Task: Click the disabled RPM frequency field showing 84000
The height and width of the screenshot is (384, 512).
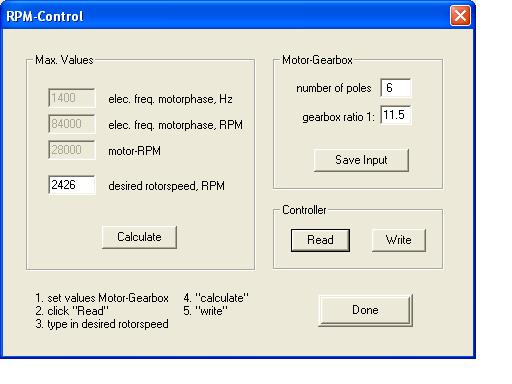Action: 72,124
